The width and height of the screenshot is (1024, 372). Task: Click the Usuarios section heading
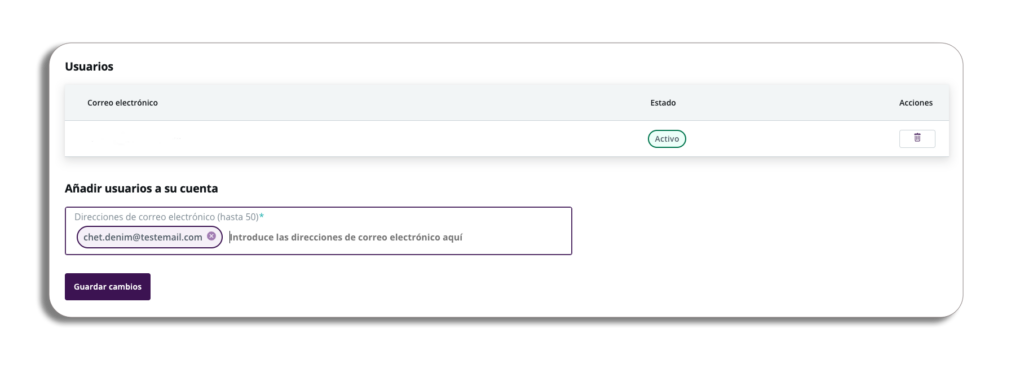89,67
